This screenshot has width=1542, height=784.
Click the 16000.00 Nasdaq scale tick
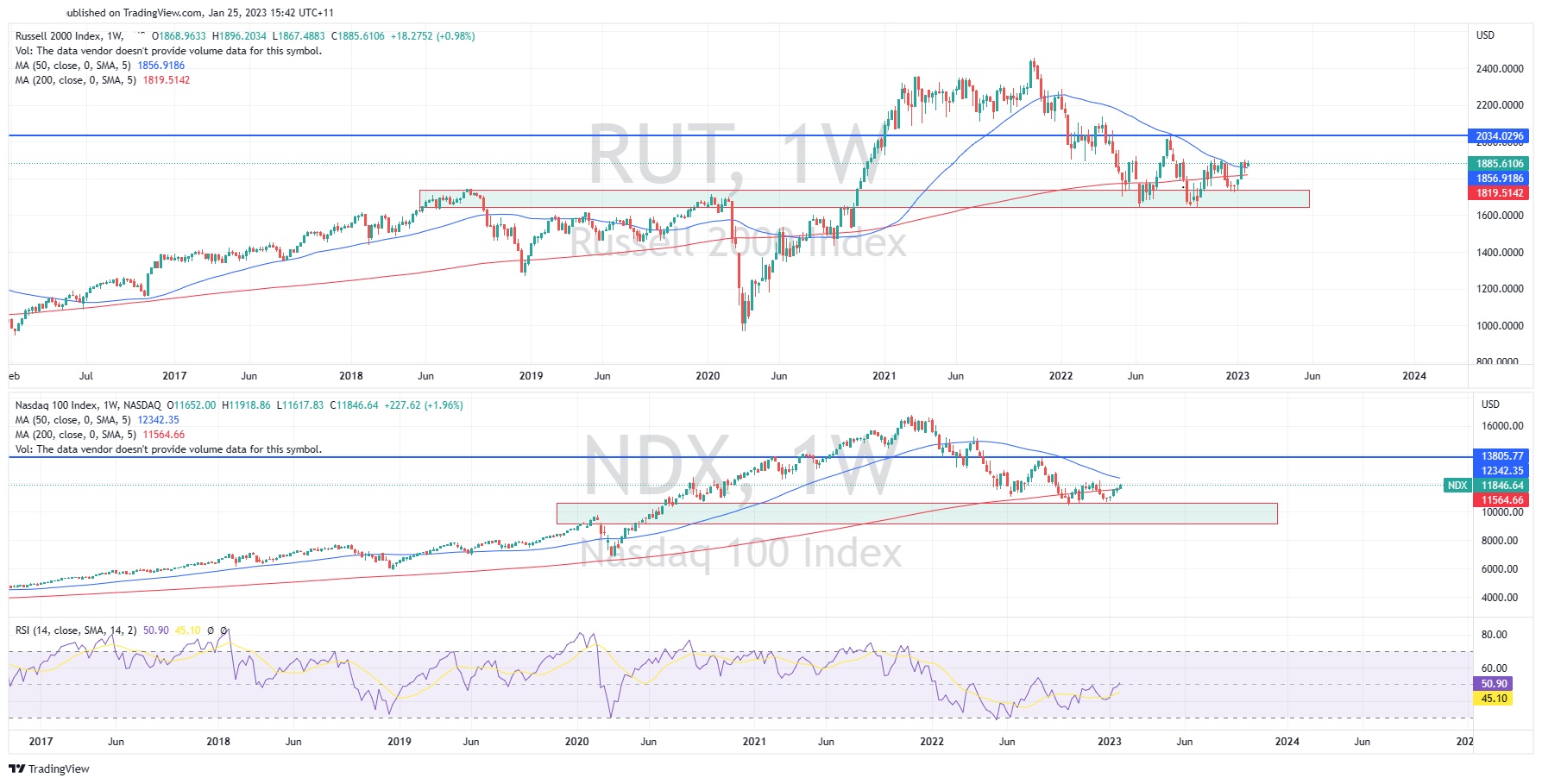[1502, 426]
